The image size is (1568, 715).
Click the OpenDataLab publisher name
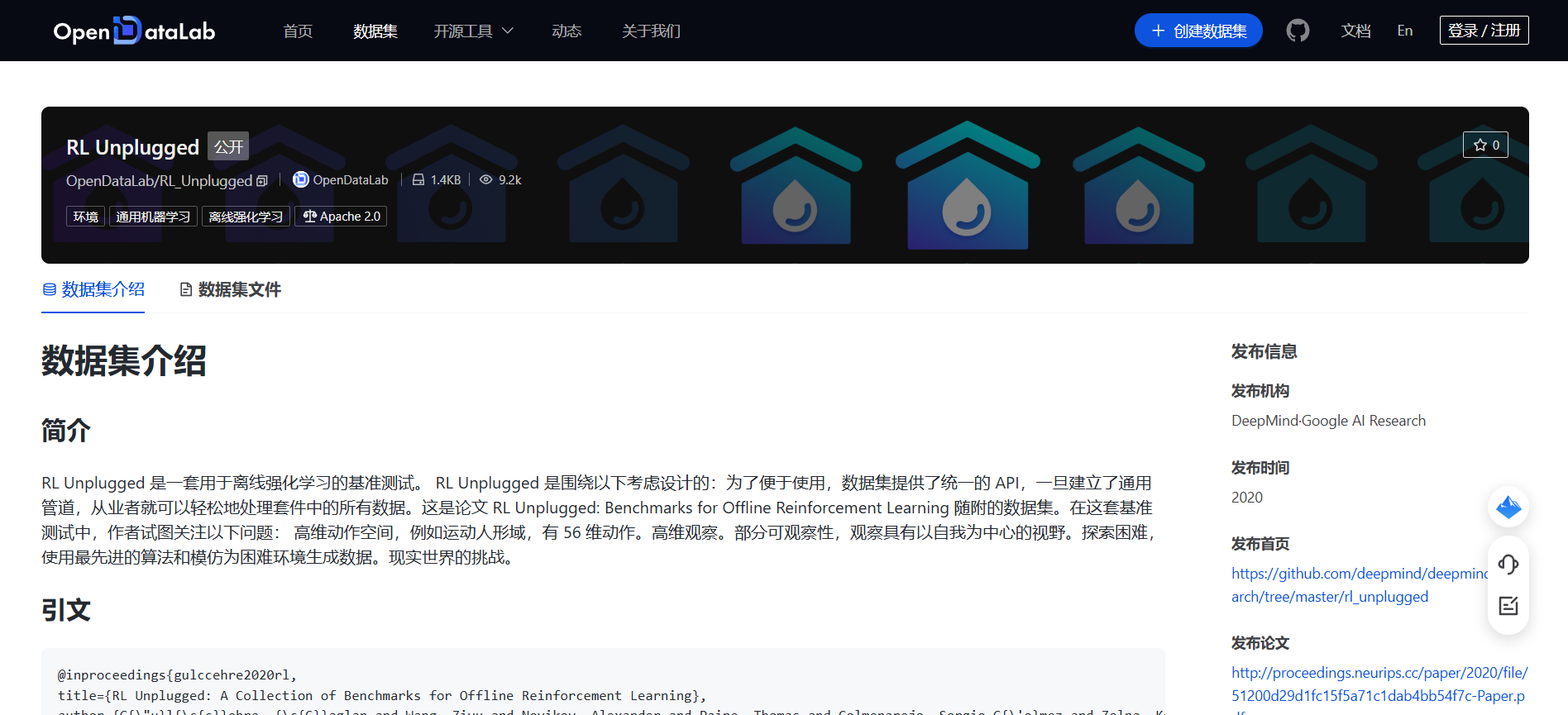click(351, 180)
